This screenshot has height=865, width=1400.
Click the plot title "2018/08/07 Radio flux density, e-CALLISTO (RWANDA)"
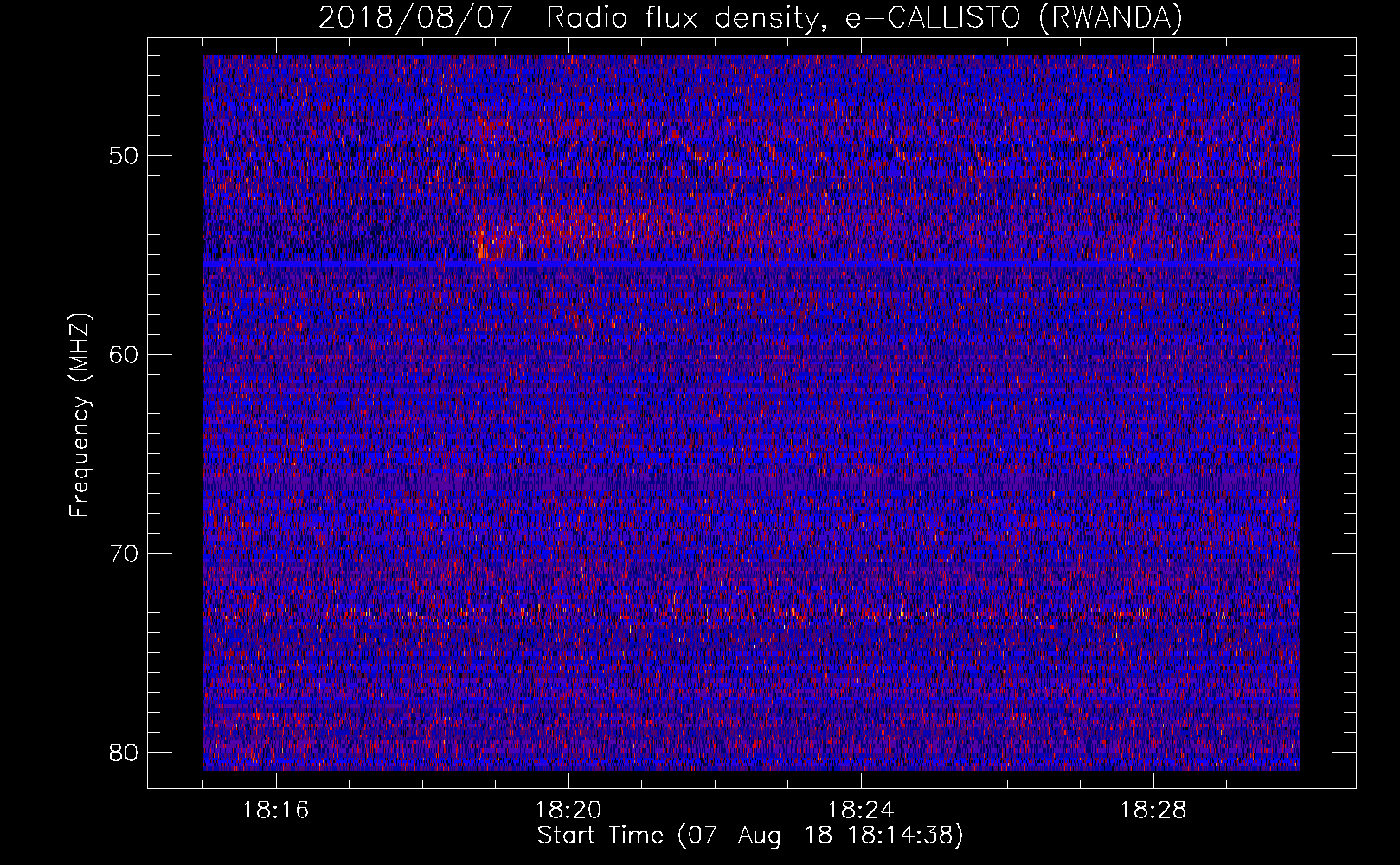750,17
